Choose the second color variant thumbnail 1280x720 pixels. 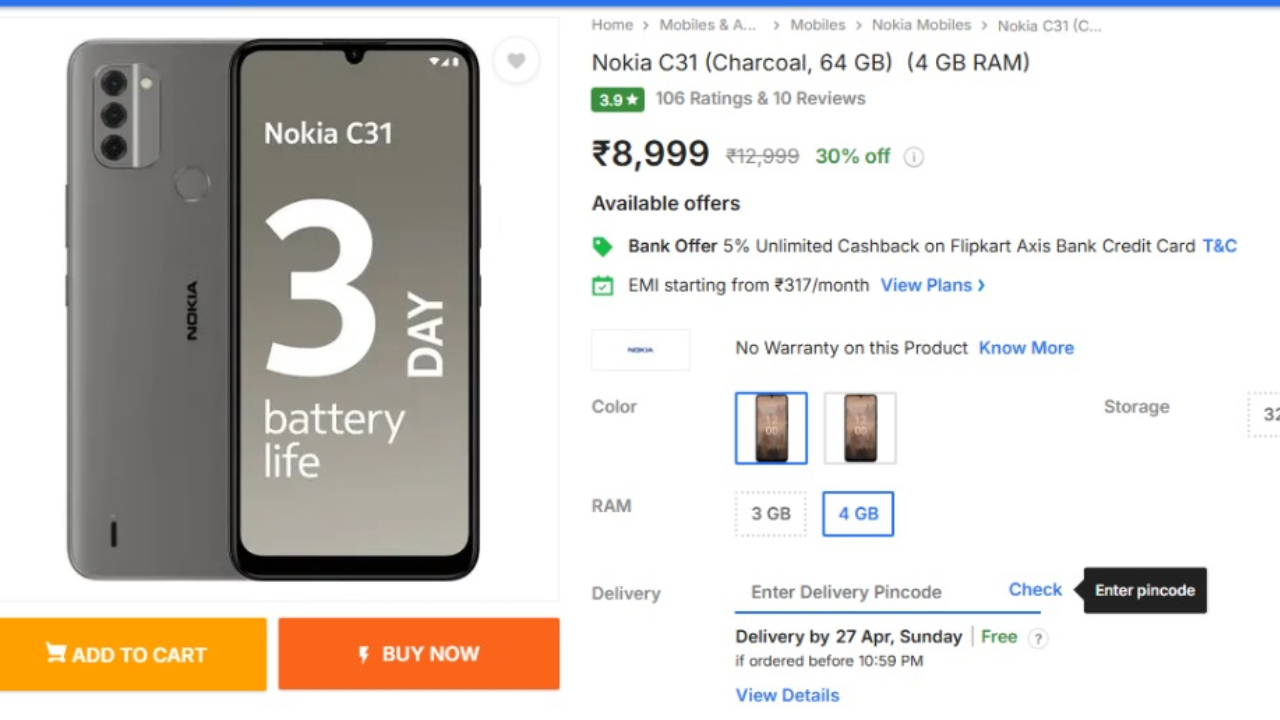coord(860,428)
